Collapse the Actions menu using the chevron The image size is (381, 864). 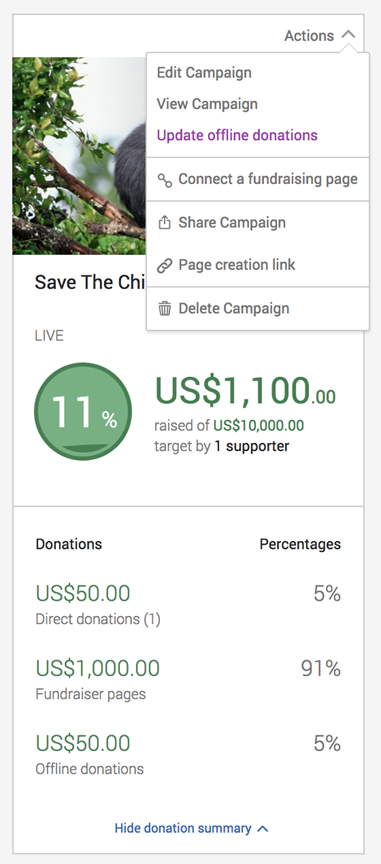(x=348, y=35)
